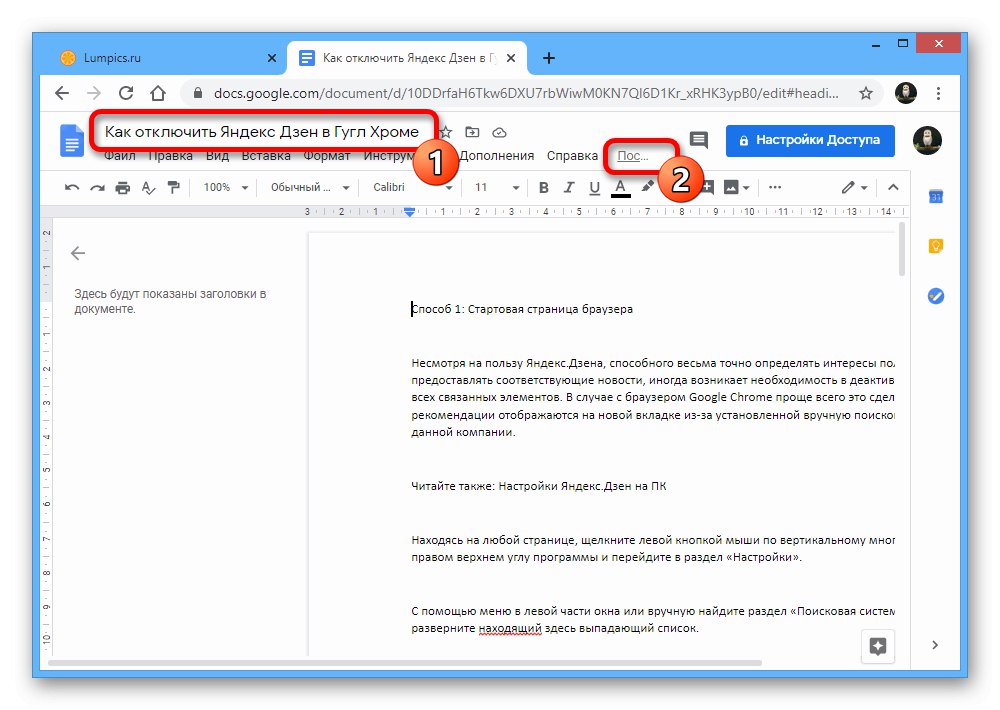Hide the menus with up chevron
The width and height of the screenshot is (1000, 710).
[x=893, y=188]
